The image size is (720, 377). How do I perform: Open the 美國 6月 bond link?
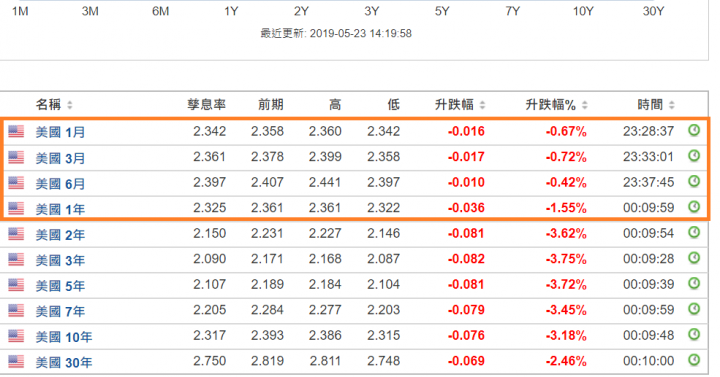60,184
